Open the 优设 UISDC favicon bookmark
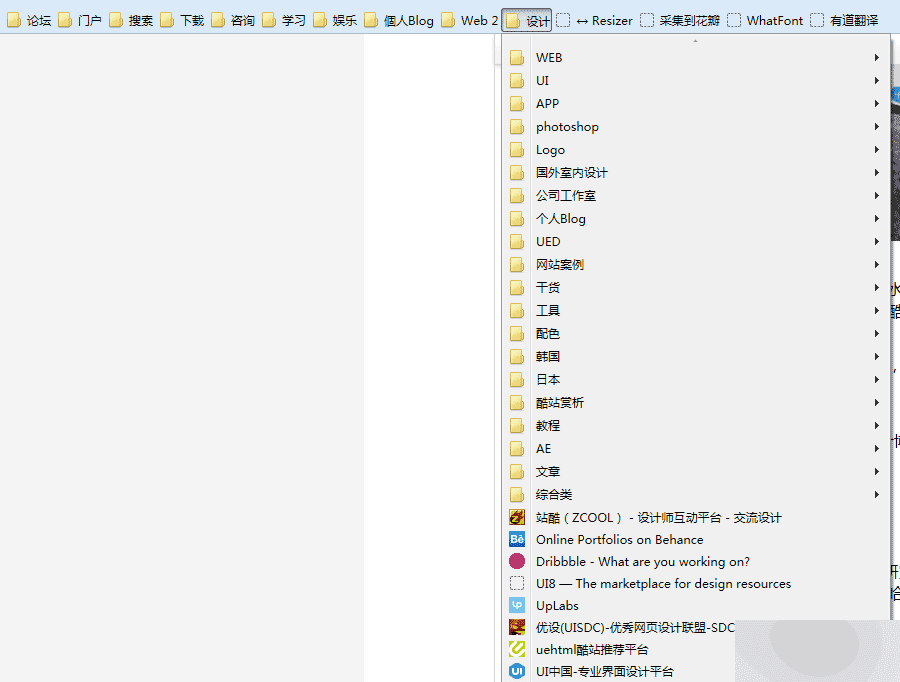Image resolution: width=900 pixels, height=682 pixels. click(517, 627)
